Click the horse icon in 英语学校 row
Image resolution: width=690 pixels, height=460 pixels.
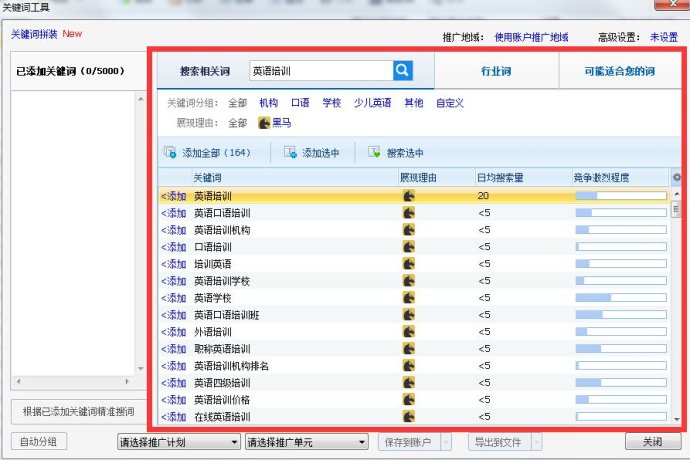pyautogui.click(x=408, y=298)
